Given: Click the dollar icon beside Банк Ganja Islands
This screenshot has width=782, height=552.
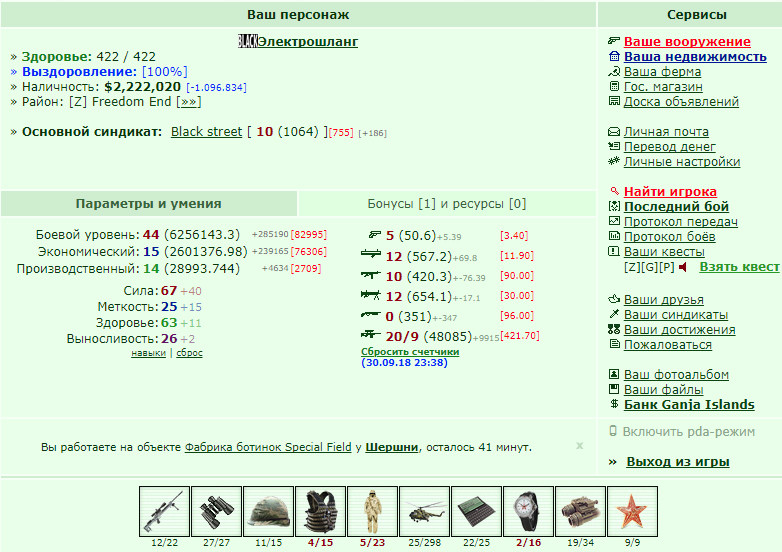Looking at the screenshot, I should [614, 404].
